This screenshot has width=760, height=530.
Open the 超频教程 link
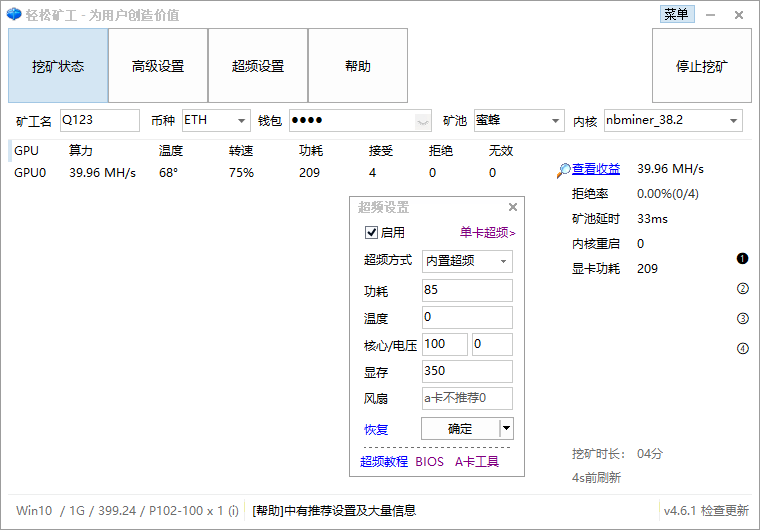pyautogui.click(x=384, y=462)
